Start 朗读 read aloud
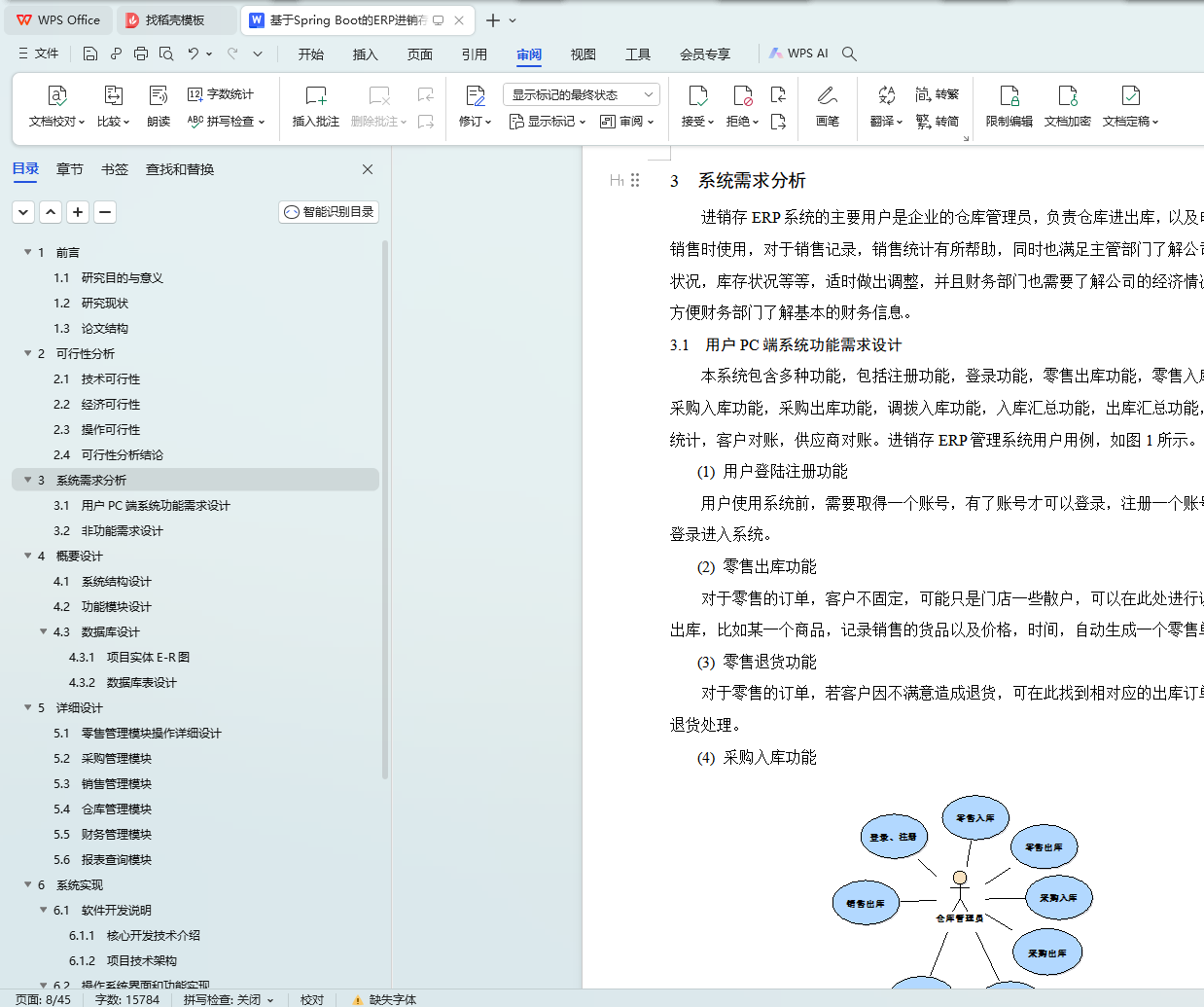 (159, 107)
